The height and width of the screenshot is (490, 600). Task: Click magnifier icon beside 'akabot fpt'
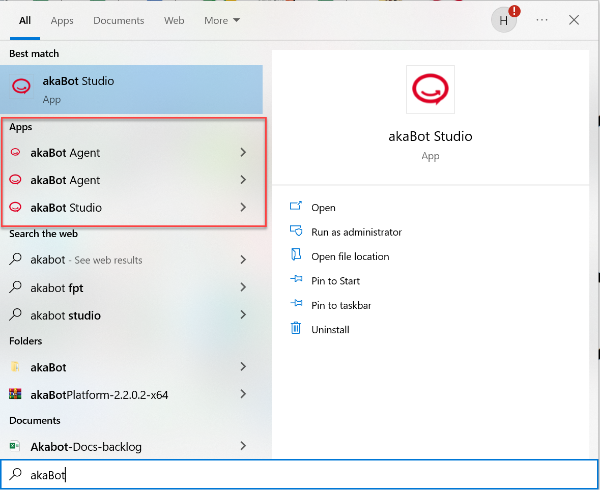pyautogui.click(x=15, y=287)
